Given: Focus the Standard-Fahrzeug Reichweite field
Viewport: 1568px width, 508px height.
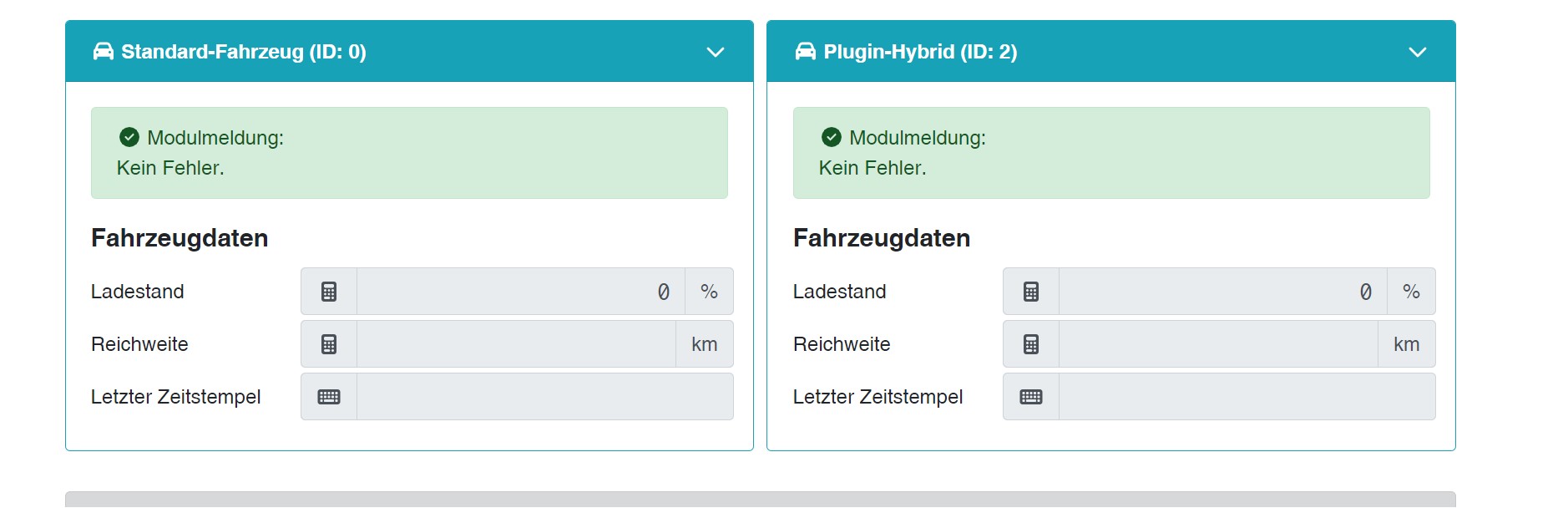Looking at the screenshot, I should click(516, 344).
